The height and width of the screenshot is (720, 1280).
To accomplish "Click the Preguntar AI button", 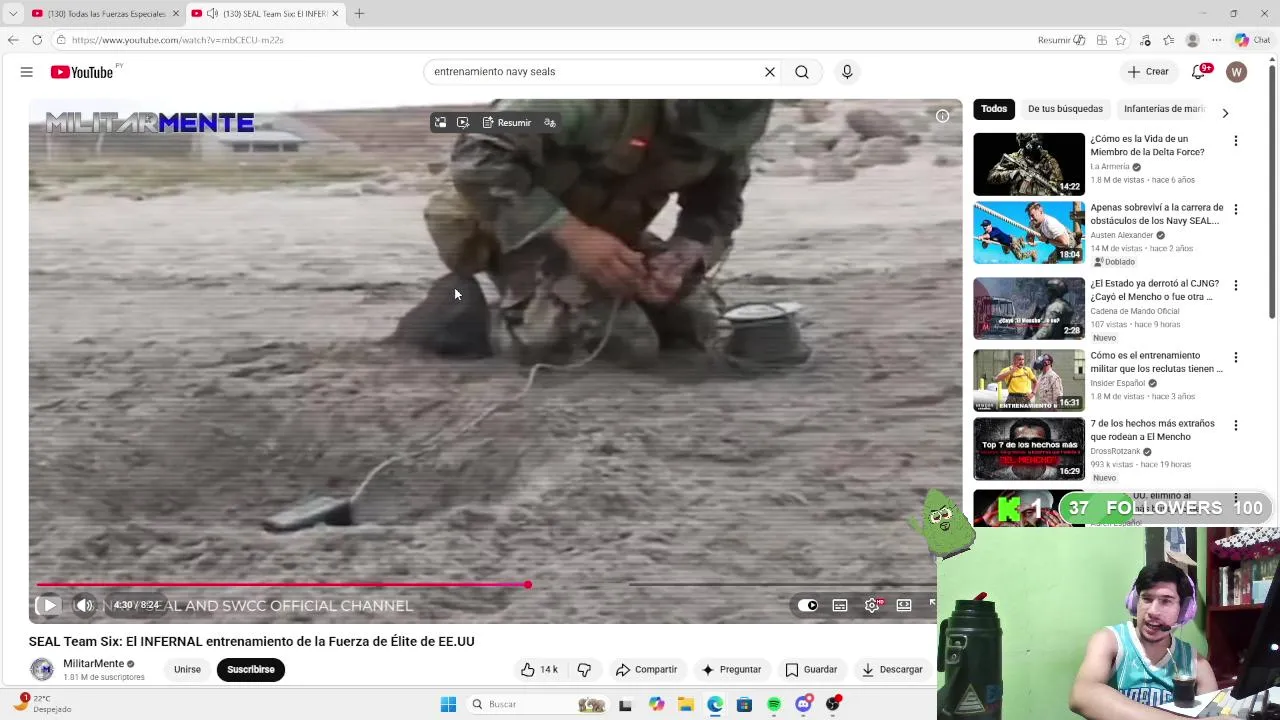I will click(x=731, y=670).
